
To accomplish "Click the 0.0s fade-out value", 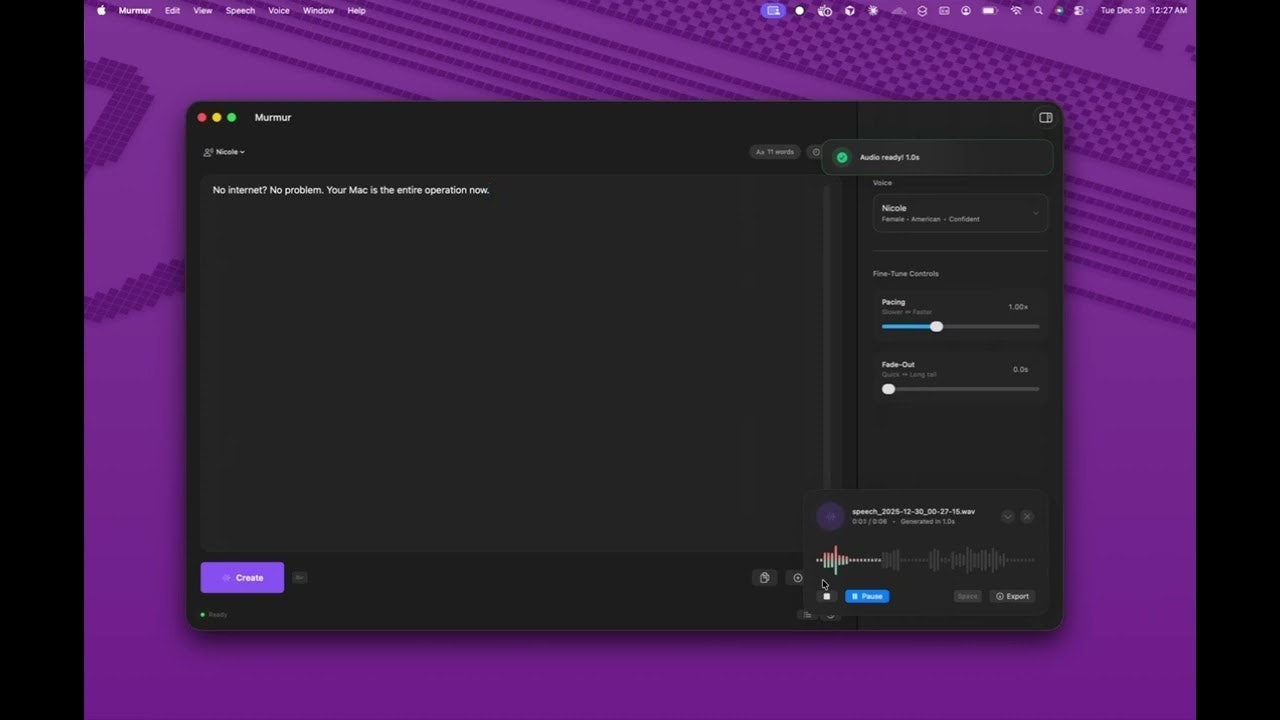I will (1020, 369).
